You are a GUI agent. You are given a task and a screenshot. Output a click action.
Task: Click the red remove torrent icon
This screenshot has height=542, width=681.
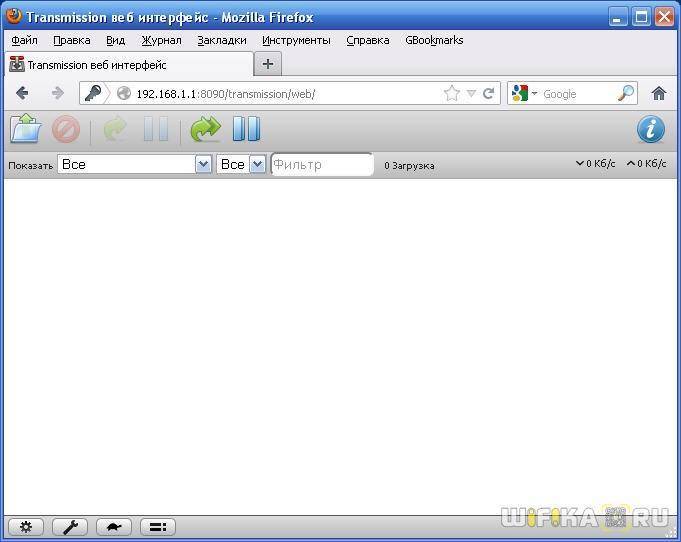tap(66, 129)
